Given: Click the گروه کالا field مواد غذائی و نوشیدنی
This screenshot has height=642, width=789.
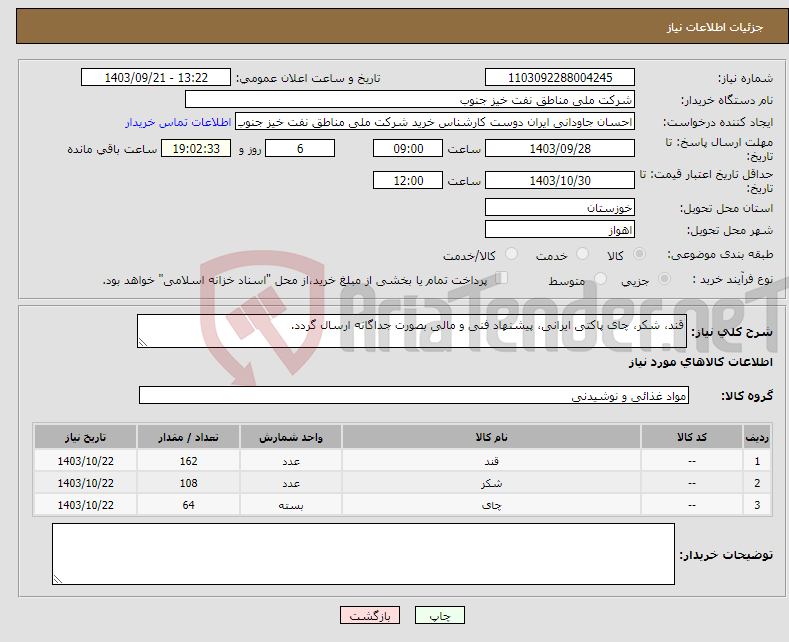Looking at the screenshot, I should point(414,395).
